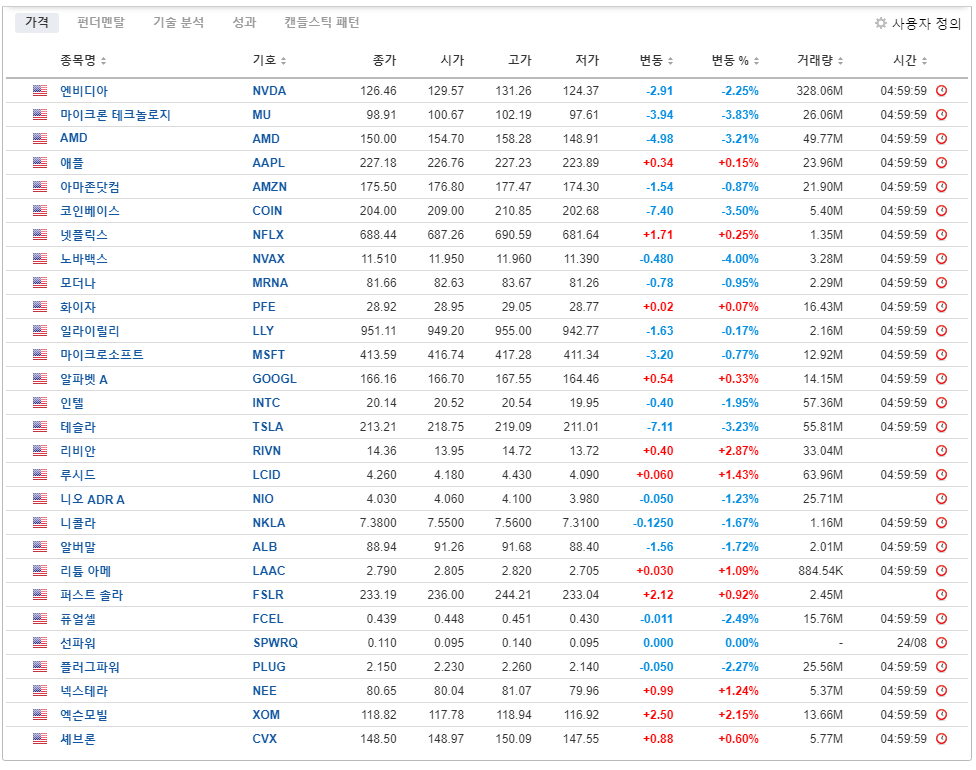Image resolution: width=976 pixels, height=770 pixels.
Task: Click the US flag icon beside 모더나
Action: click(40, 283)
